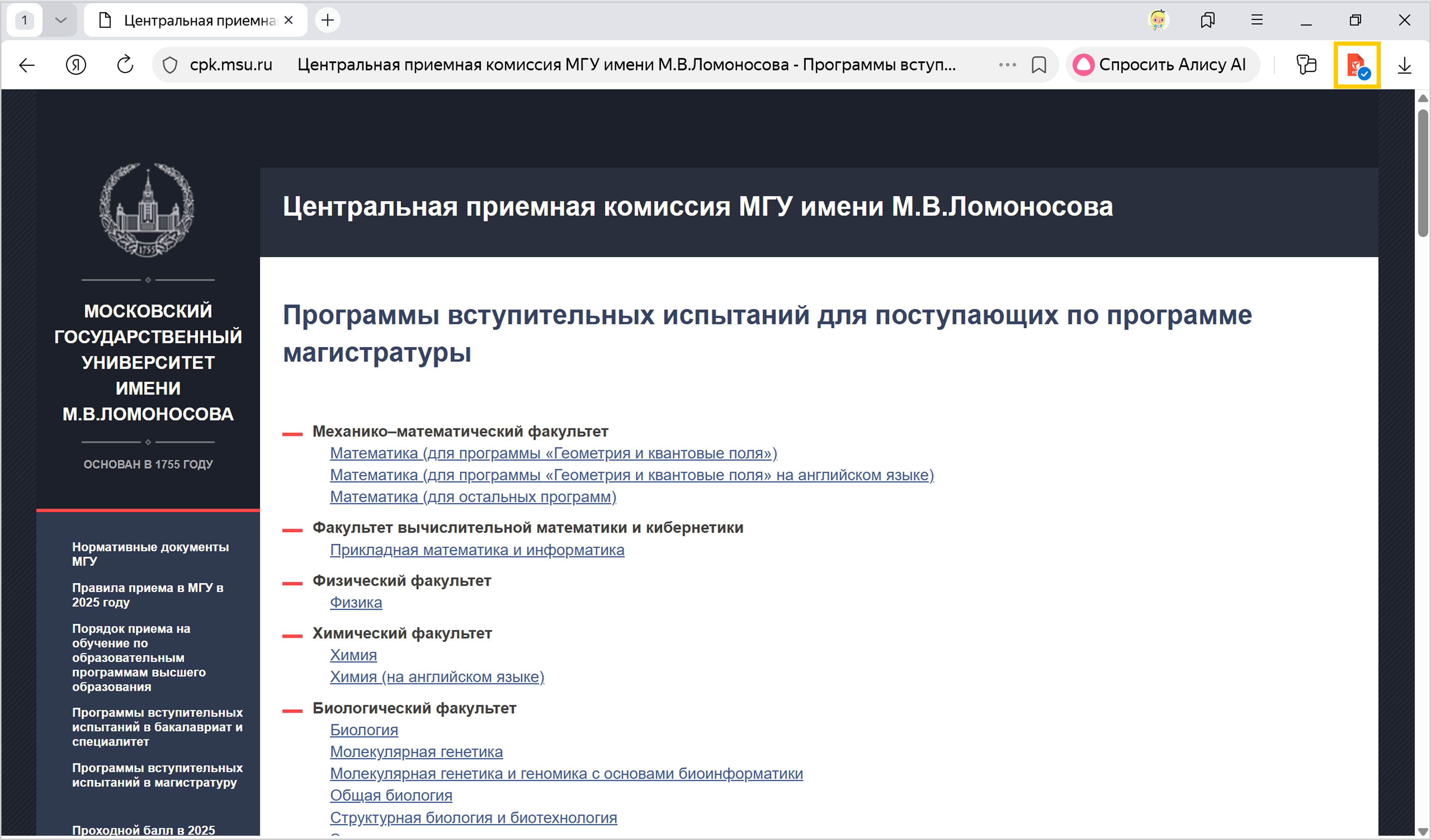1431x840 pixels.
Task: Expand the tab list dropdown chevron
Action: point(61,20)
